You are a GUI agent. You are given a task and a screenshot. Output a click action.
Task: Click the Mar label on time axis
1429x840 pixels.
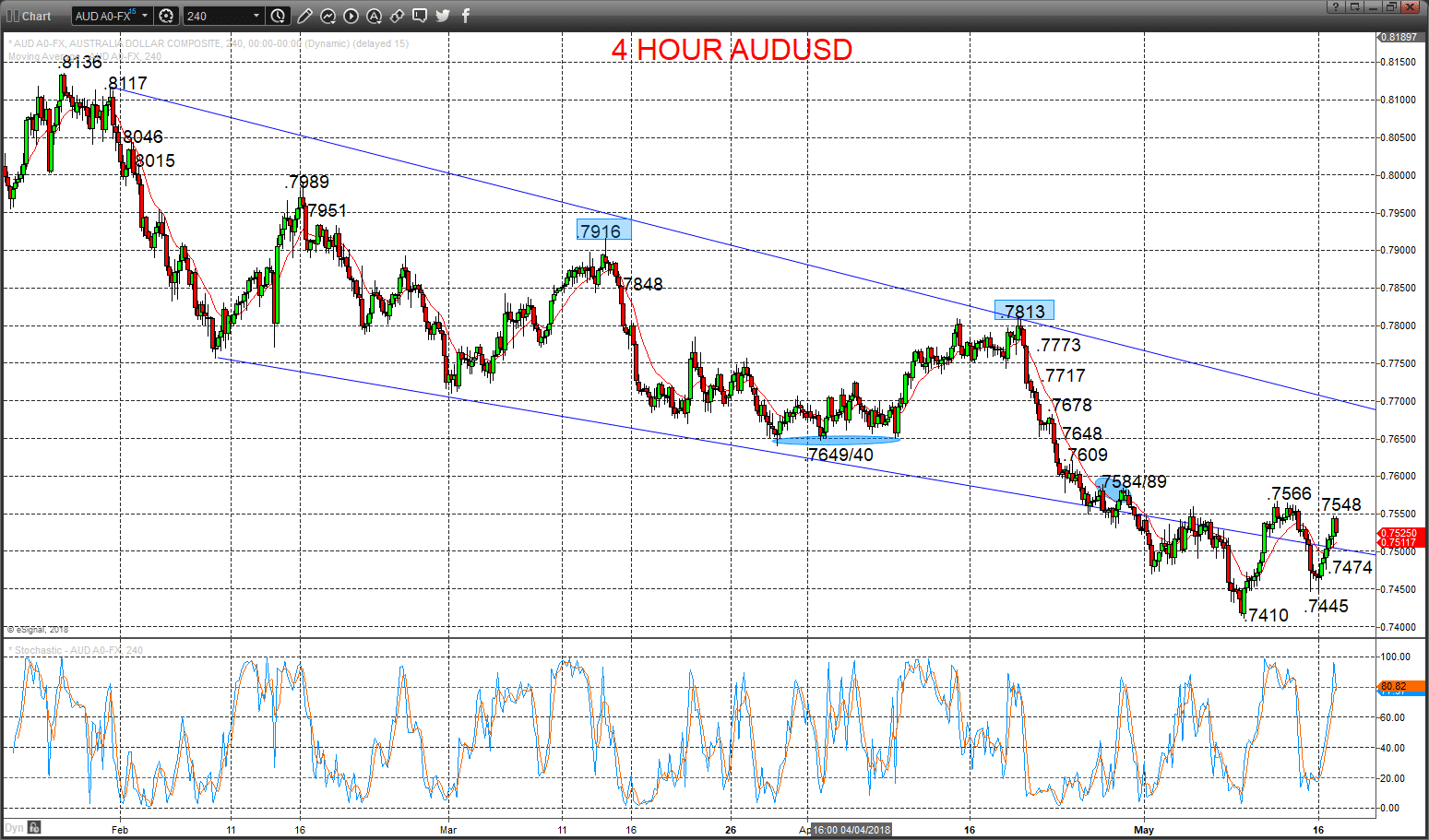(x=448, y=830)
